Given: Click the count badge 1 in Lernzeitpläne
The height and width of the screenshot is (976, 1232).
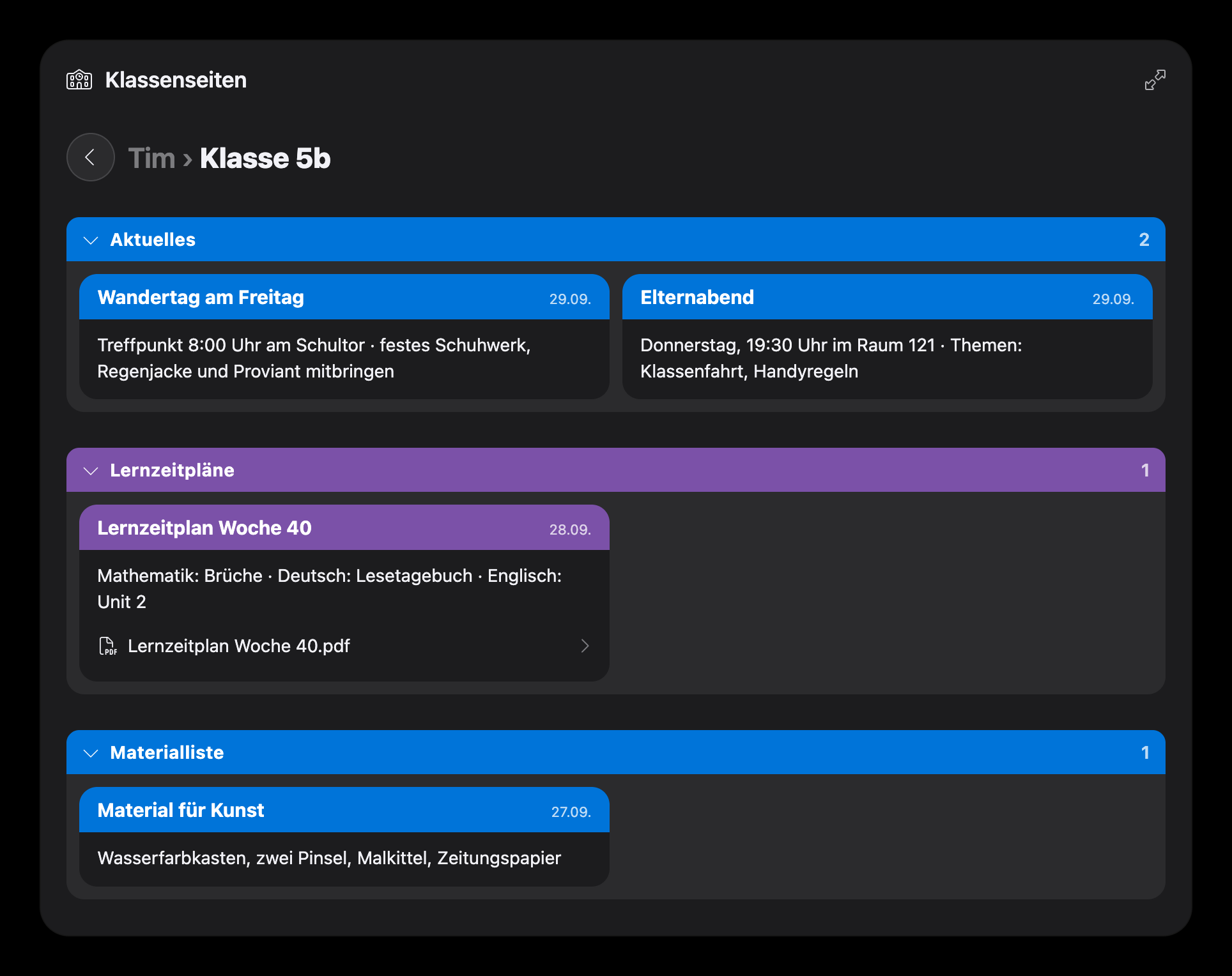Looking at the screenshot, I should pyautogui.click(x=1145, y=470).
